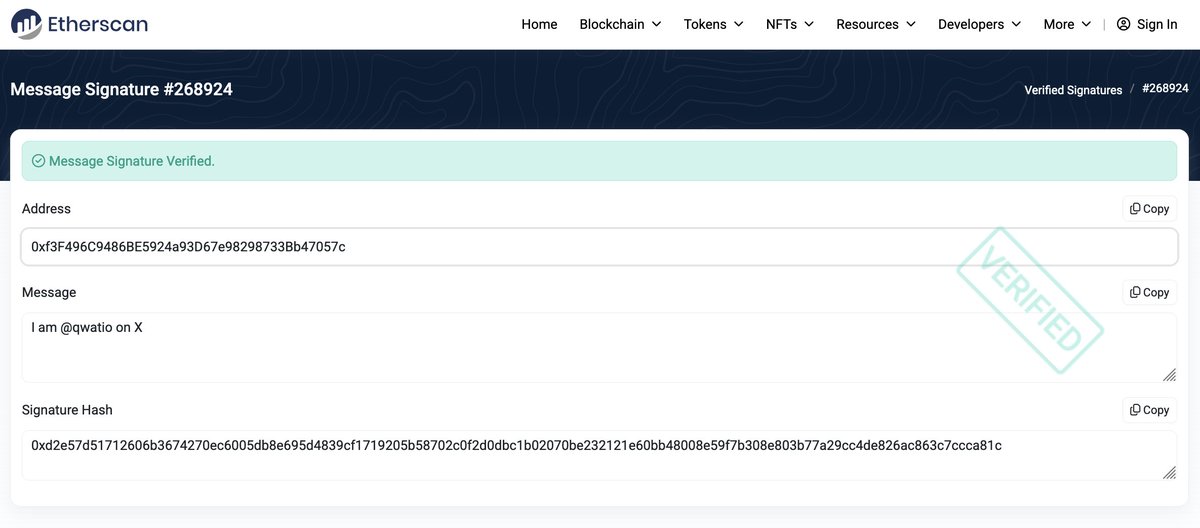
Task: Open Verified Signatures breadcrumb link
Action: pyautogui.click(x=1073, y=90)
